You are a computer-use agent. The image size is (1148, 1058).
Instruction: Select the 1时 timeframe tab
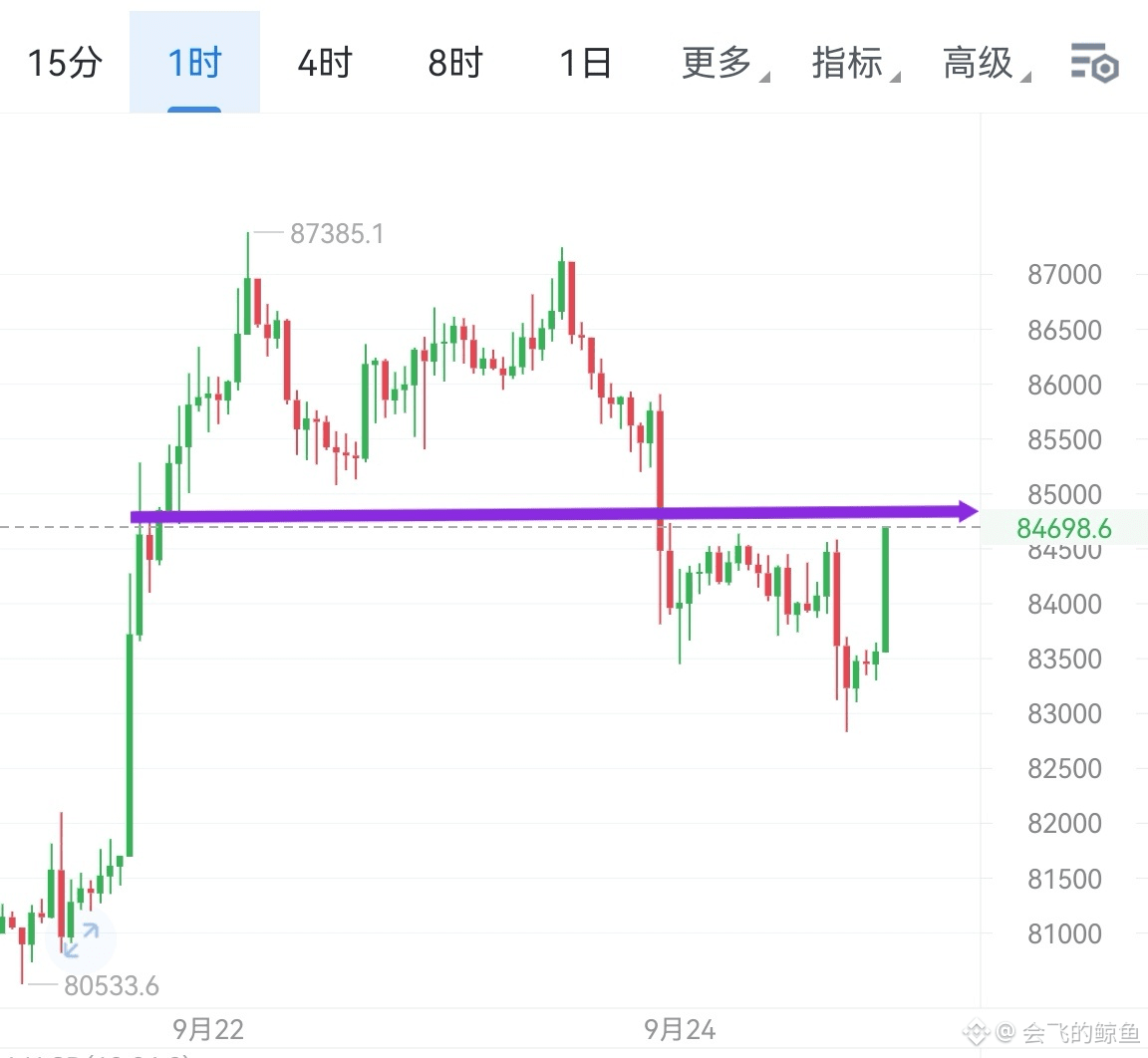click(x=194, y=62)
